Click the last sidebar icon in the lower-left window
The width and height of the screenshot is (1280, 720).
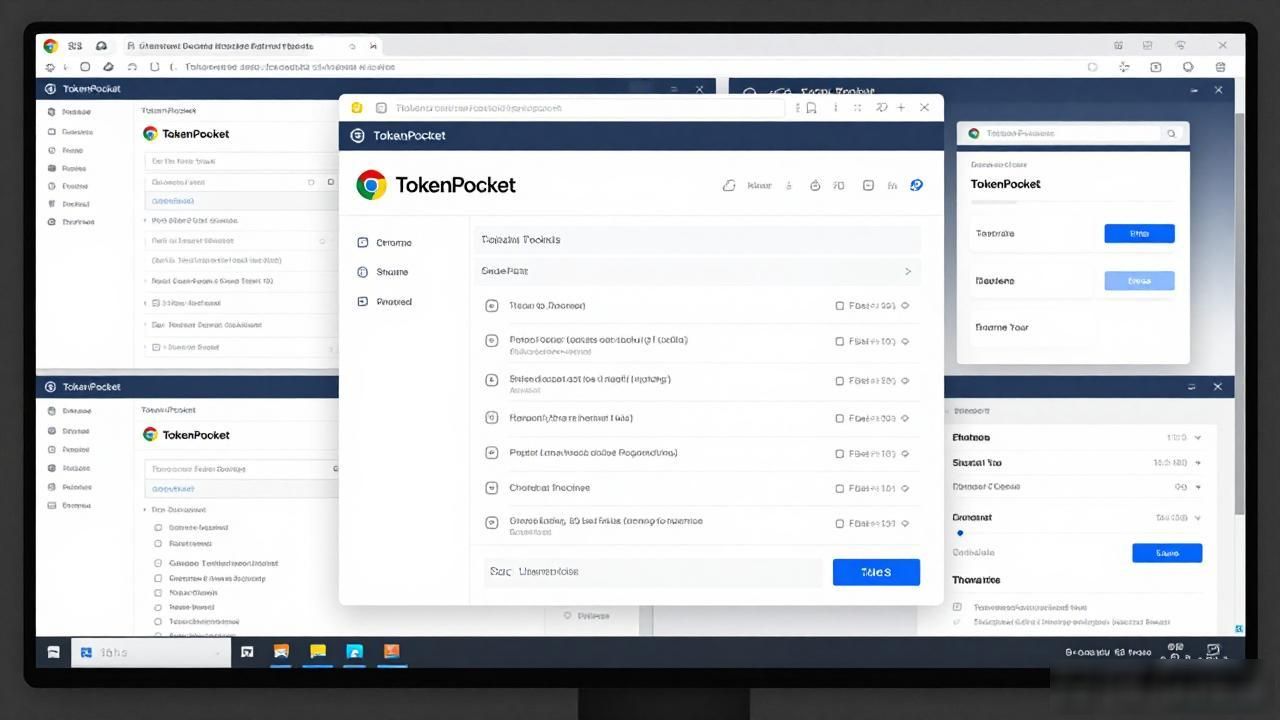(52, 506)
